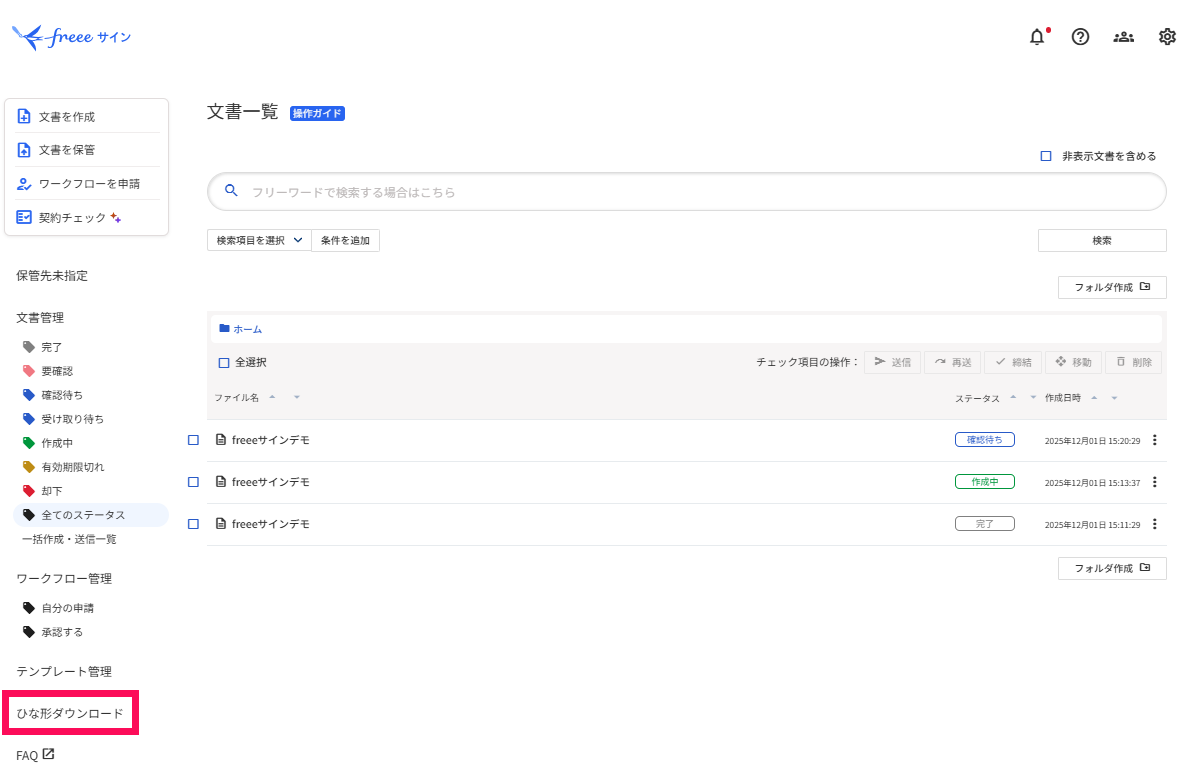This screenshot has height=773, width=1190.
Task: Sort 作成日時 ascending with the up arrow
Action: [1094, 397]
